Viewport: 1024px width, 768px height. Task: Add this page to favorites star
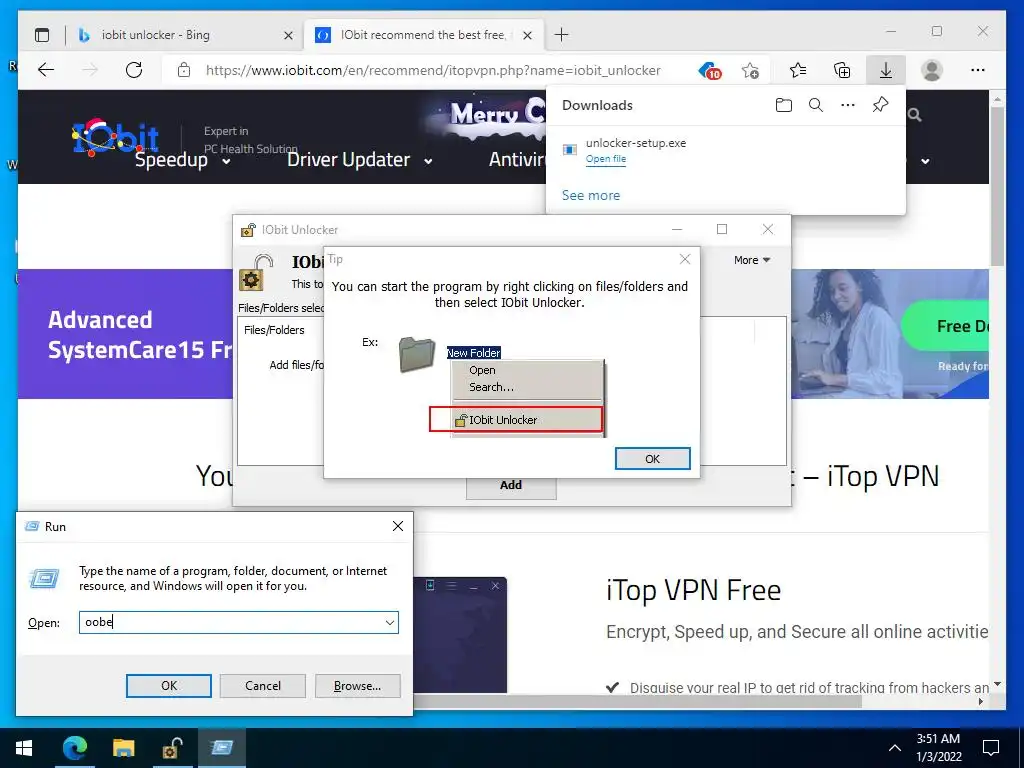click(x=750, y=70)
